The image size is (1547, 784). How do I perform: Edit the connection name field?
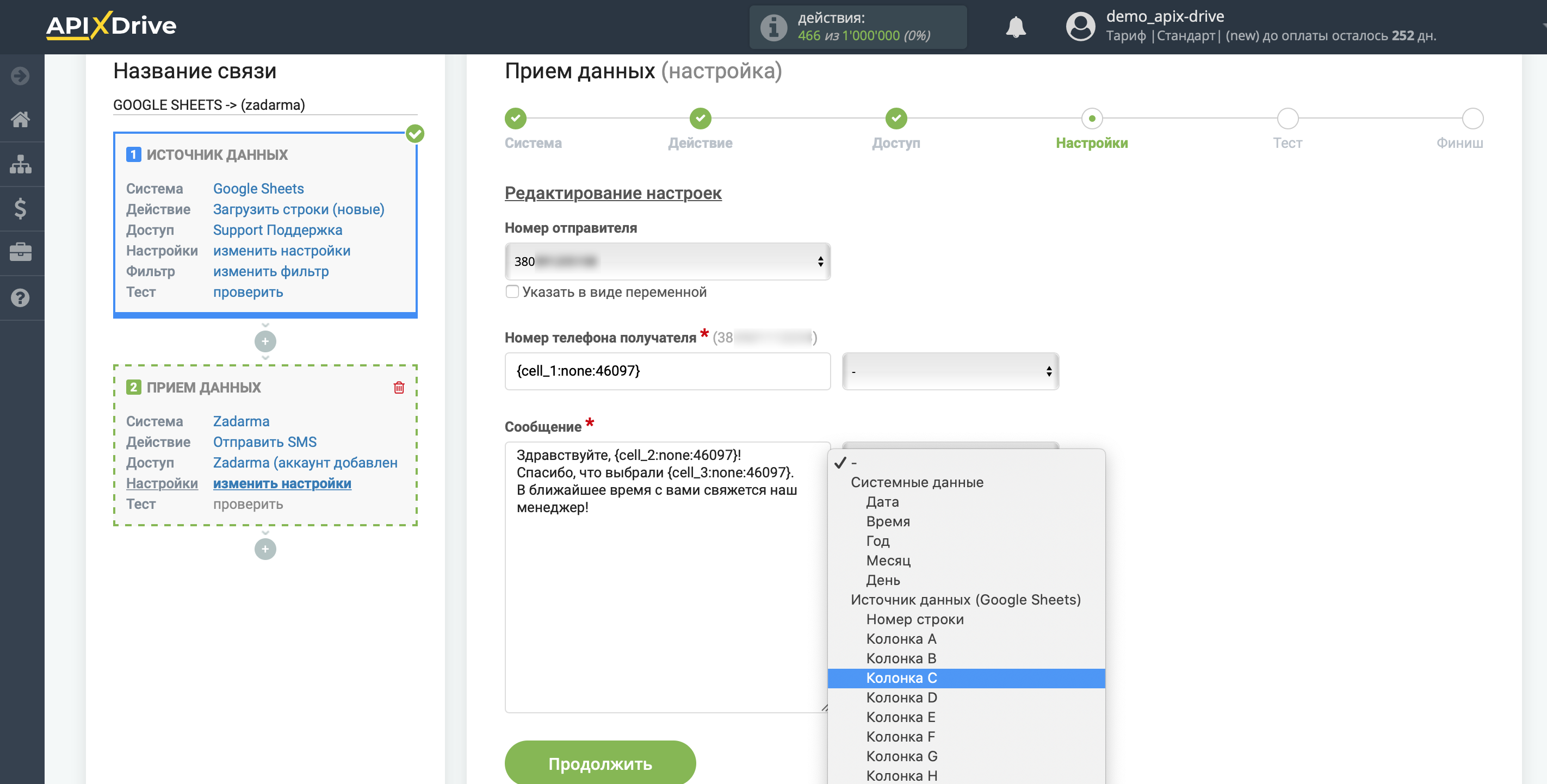click(x=265, y=105)
